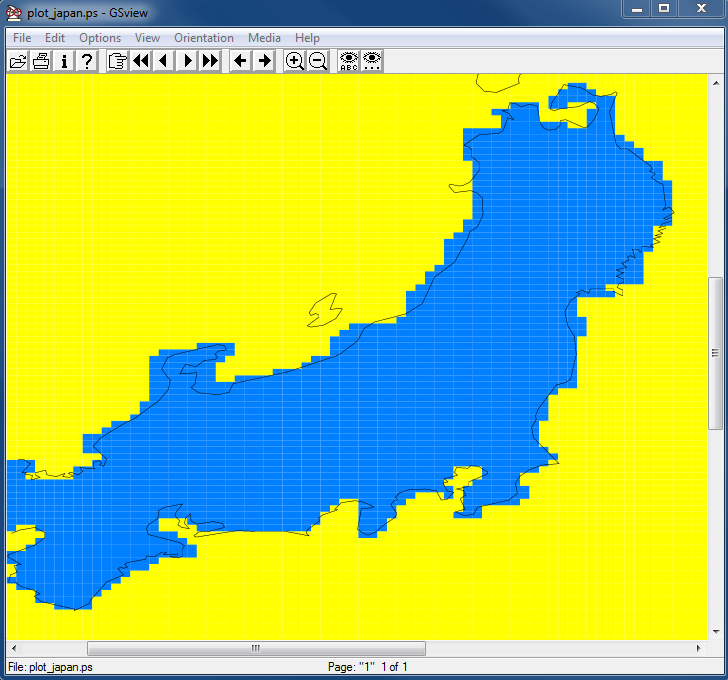Minimize the GSview window
This screenshot has width=728, height=680.
637,8
